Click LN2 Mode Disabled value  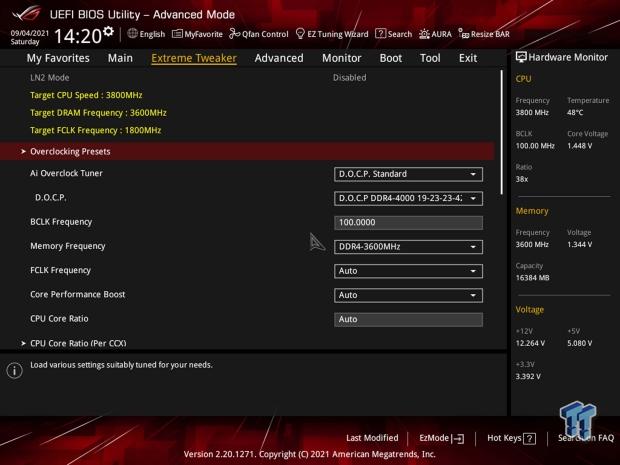pyautogui.click(x=350, y=78)
